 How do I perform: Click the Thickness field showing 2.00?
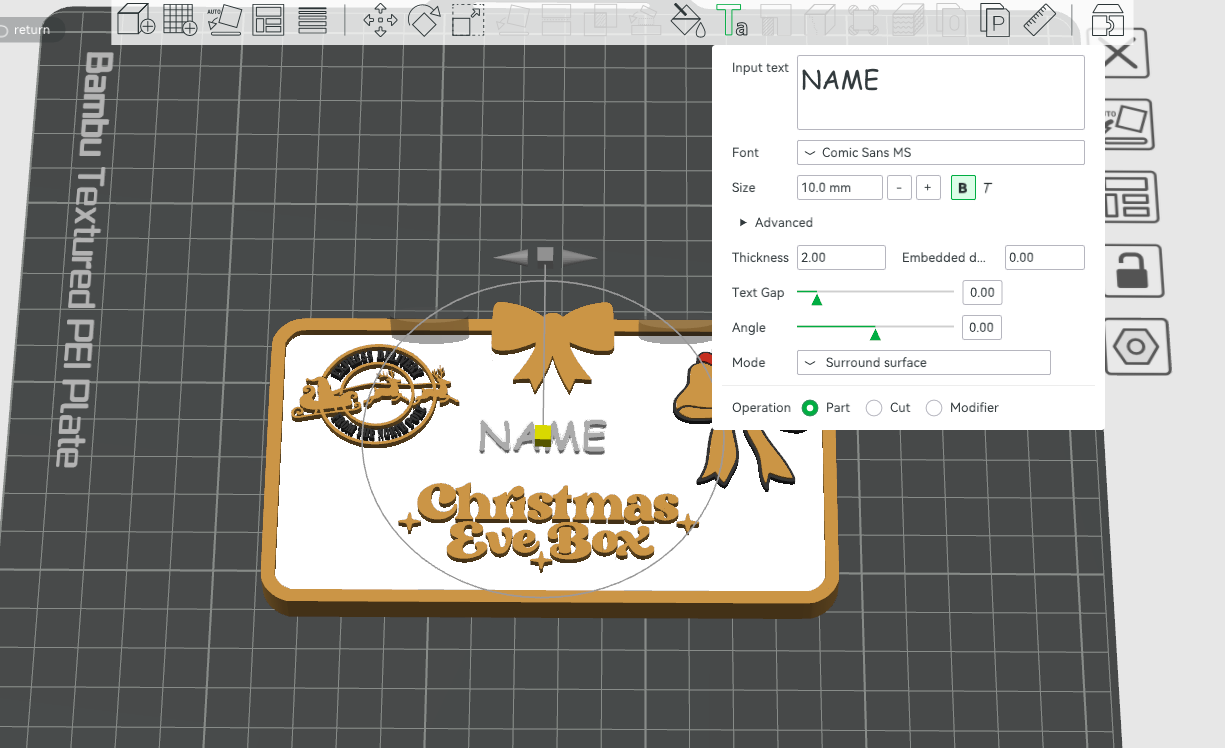(841, 258)
